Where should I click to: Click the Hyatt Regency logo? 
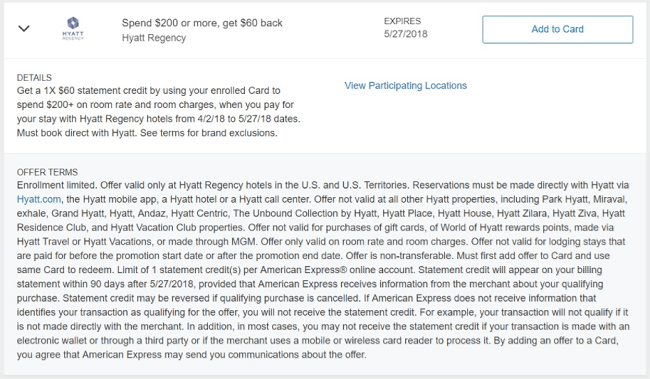[73, 29]
